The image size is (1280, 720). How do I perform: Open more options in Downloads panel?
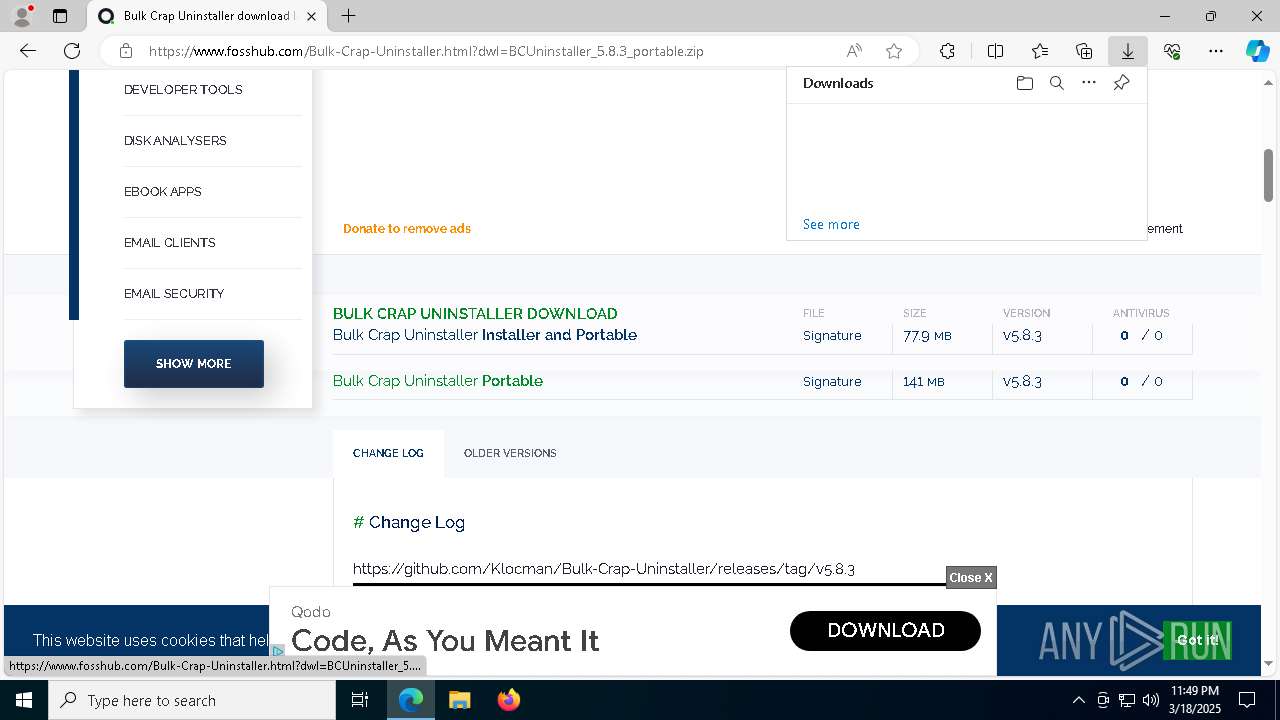click(1089, 83)
